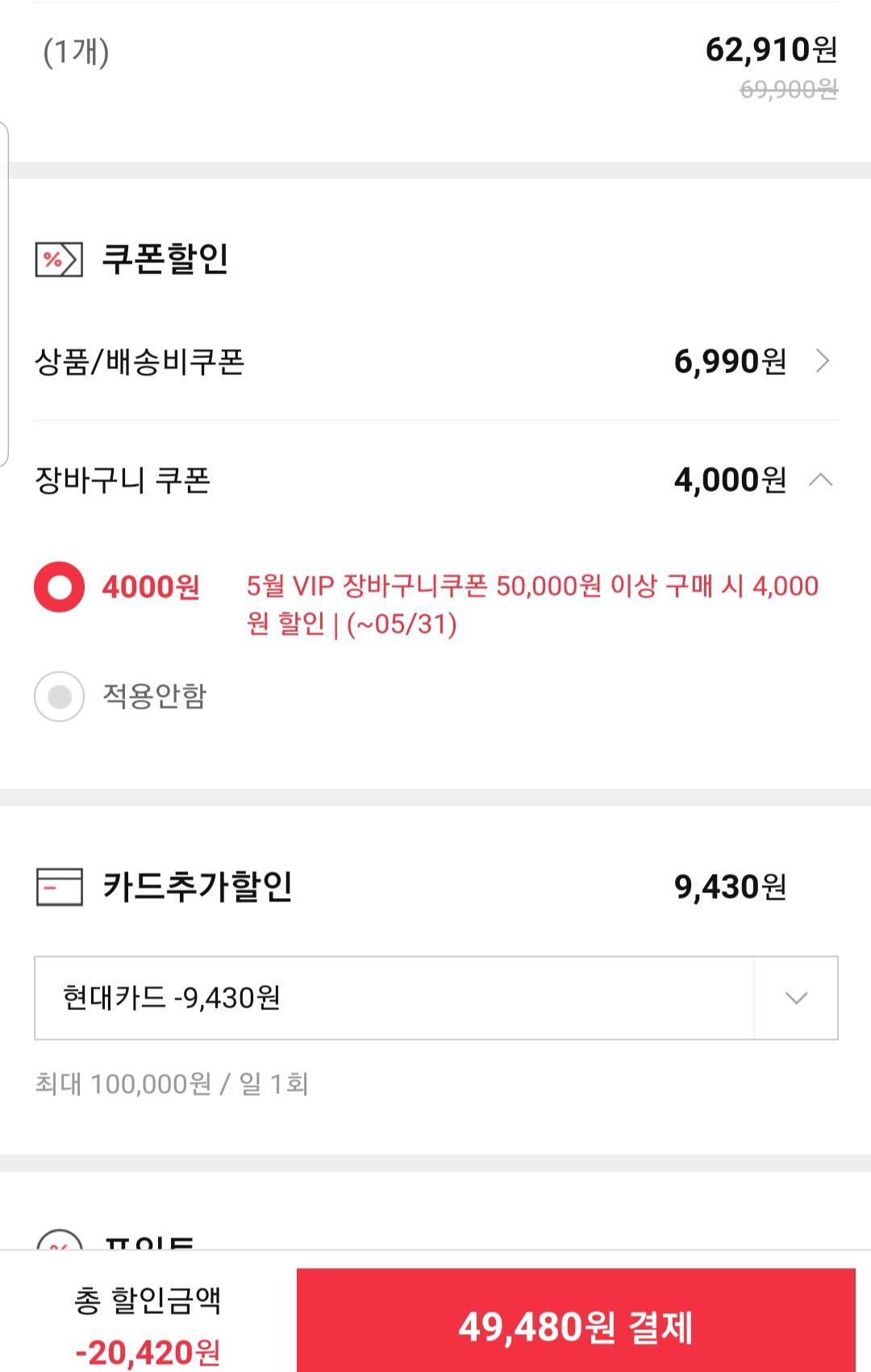Select the 적용안함 radio option
Viewport: 871px width, 1372px height.
(59, 696)
